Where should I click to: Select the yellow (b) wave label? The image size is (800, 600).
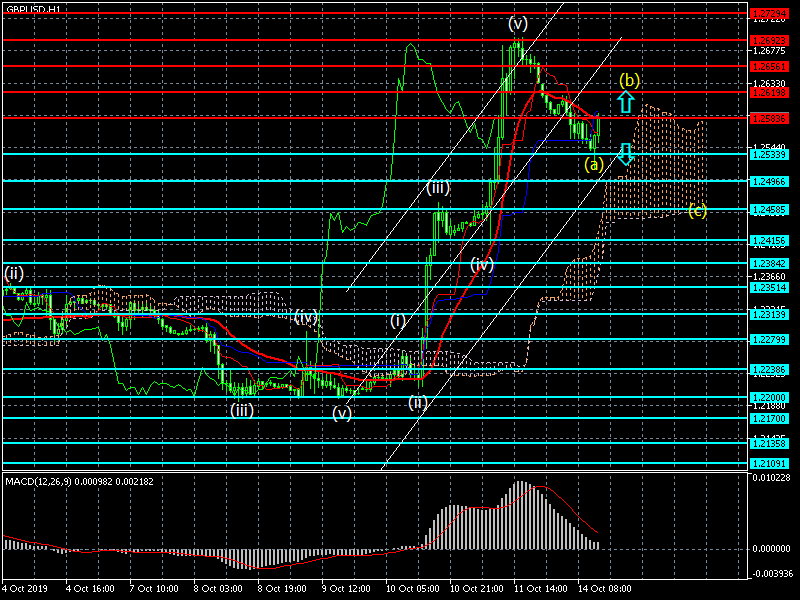tap(629, 80)
